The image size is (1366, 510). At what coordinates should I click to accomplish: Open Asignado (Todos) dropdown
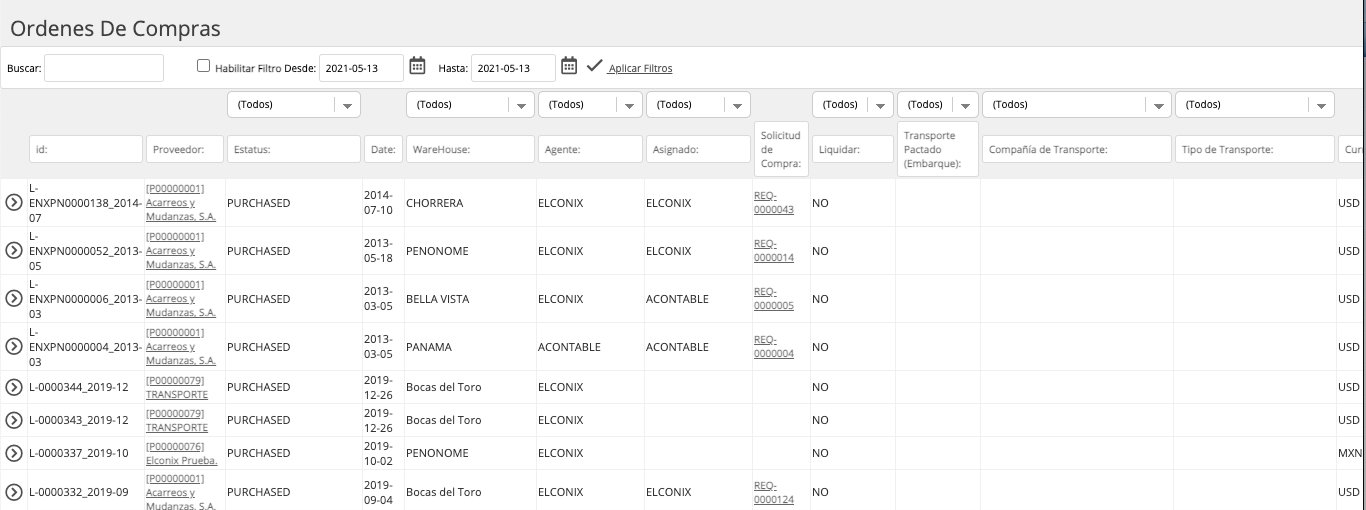(x=698, y=104)
